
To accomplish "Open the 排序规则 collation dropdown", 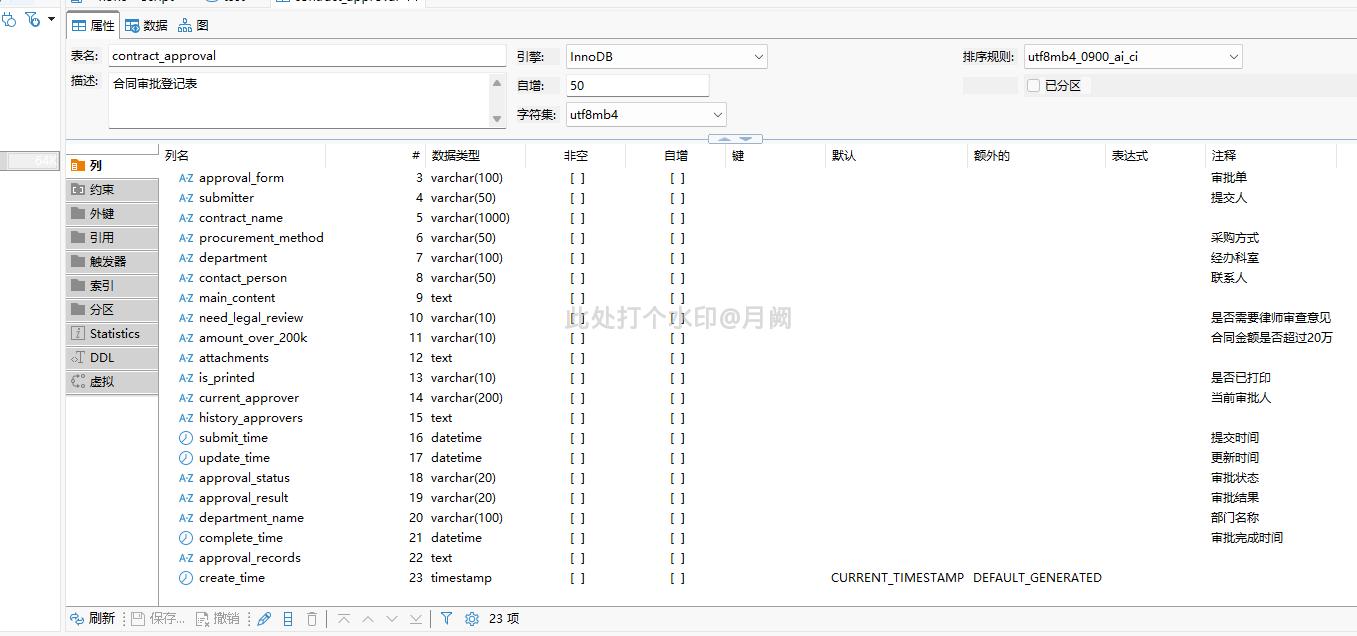I will tap(1233, 57).
